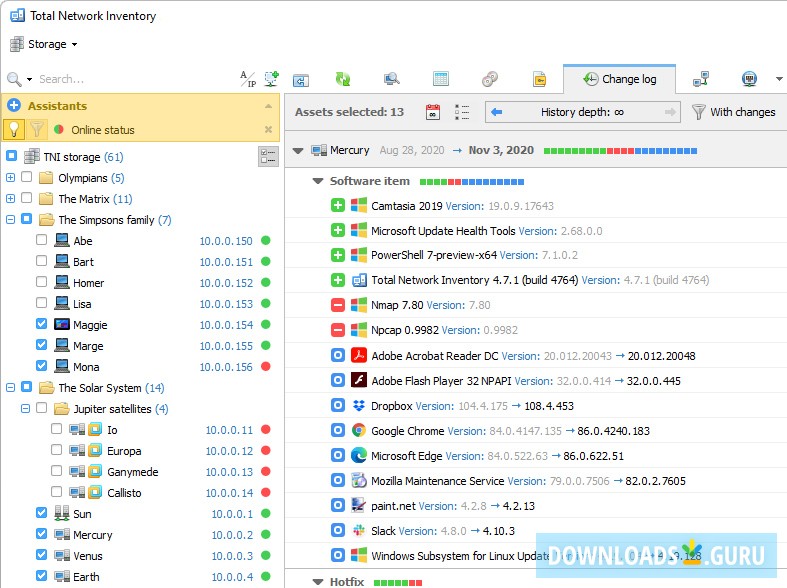The width and height of the screenshot is (787, 588).
Task: Click the add network scan icon
Action: (271, 79)
